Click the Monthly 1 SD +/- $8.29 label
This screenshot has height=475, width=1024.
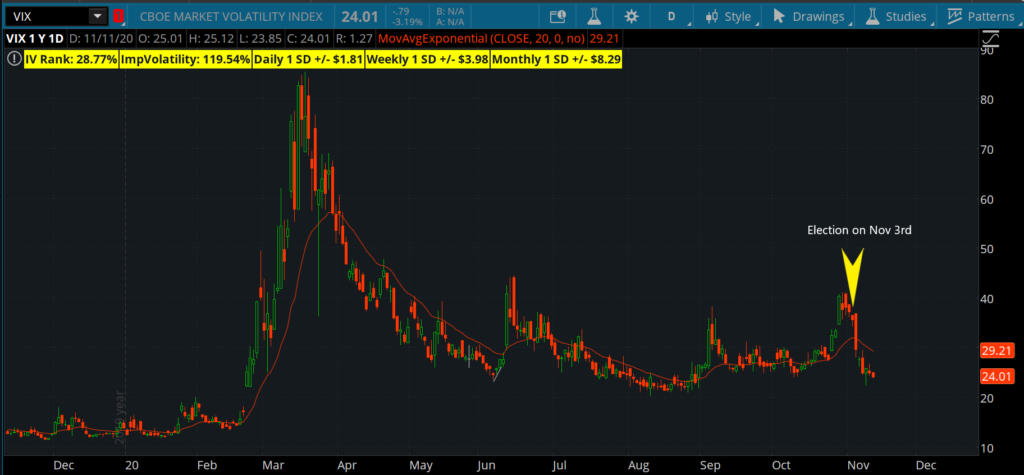(x=556, y=59)
